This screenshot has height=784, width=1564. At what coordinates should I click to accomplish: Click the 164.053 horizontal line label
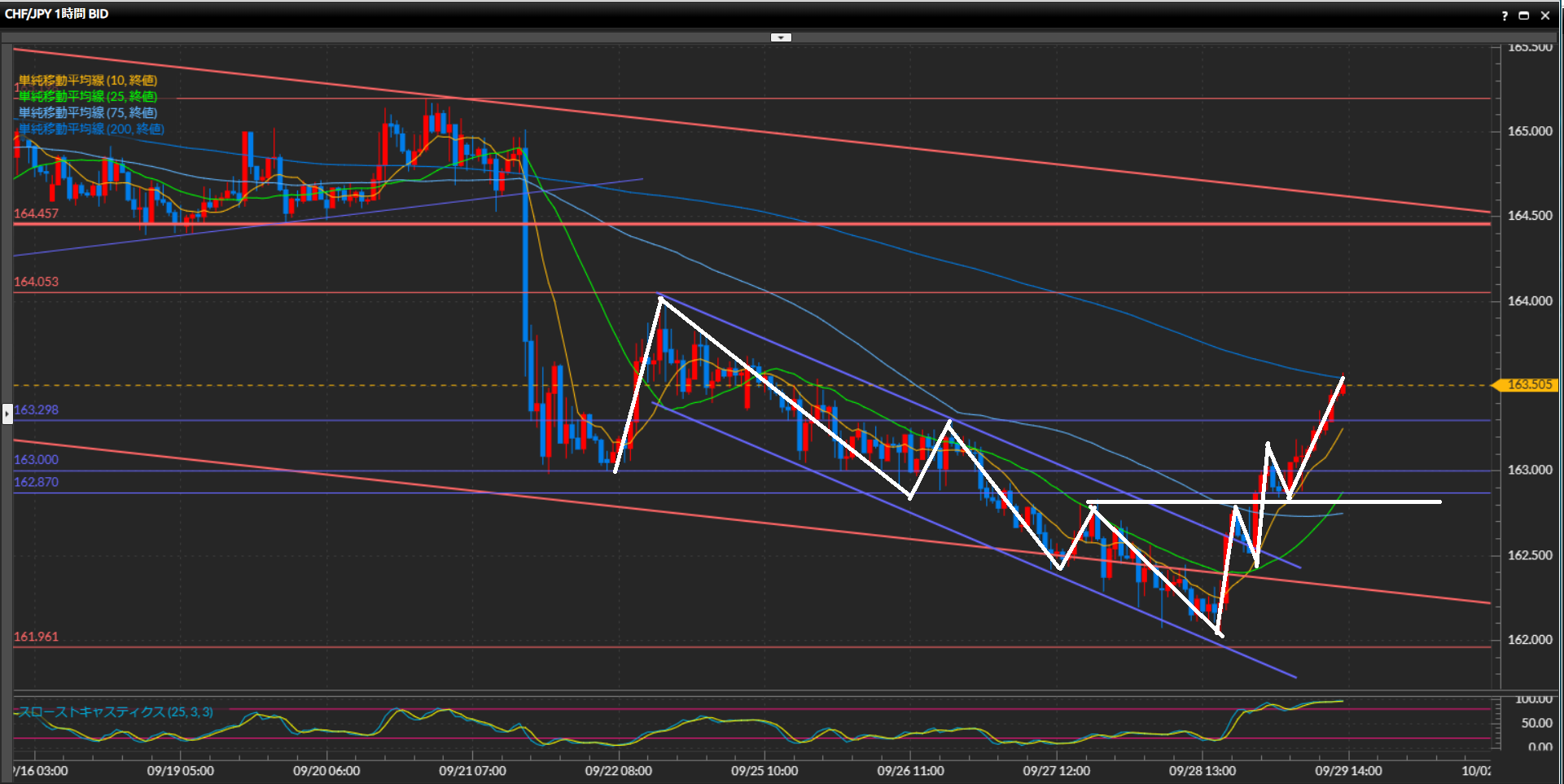[x=37, y=282]
